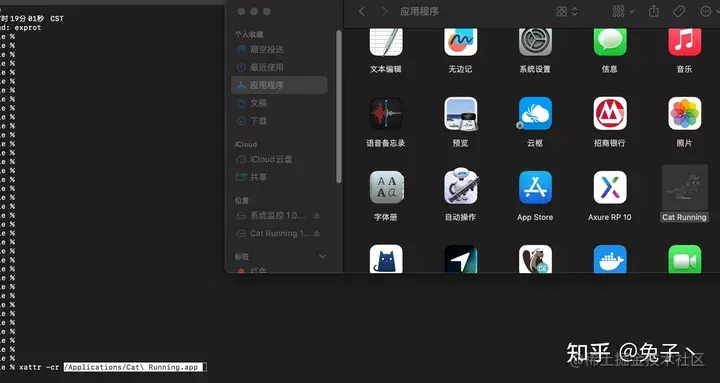This screenshot has width=720, height=383.
Task: Open the group-by grid dropdown
Action: click(623, 11)
